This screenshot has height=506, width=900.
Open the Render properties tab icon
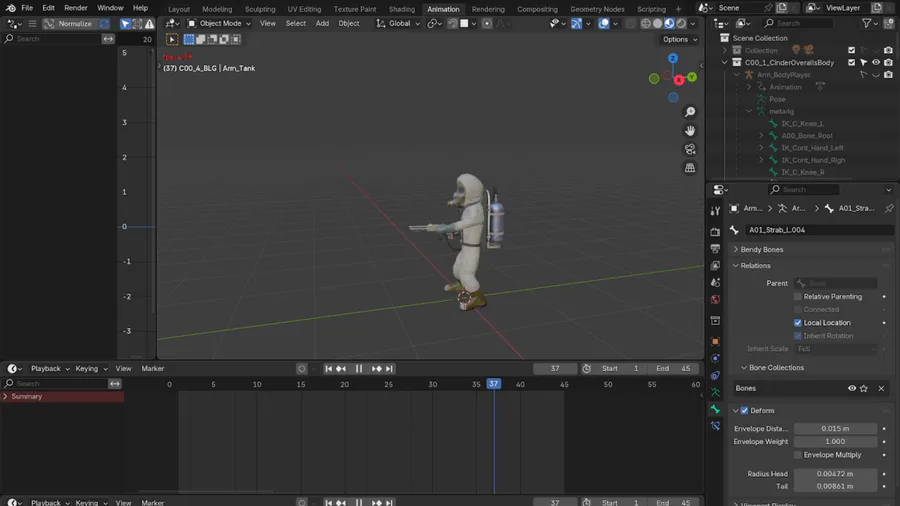click(715, 232)
